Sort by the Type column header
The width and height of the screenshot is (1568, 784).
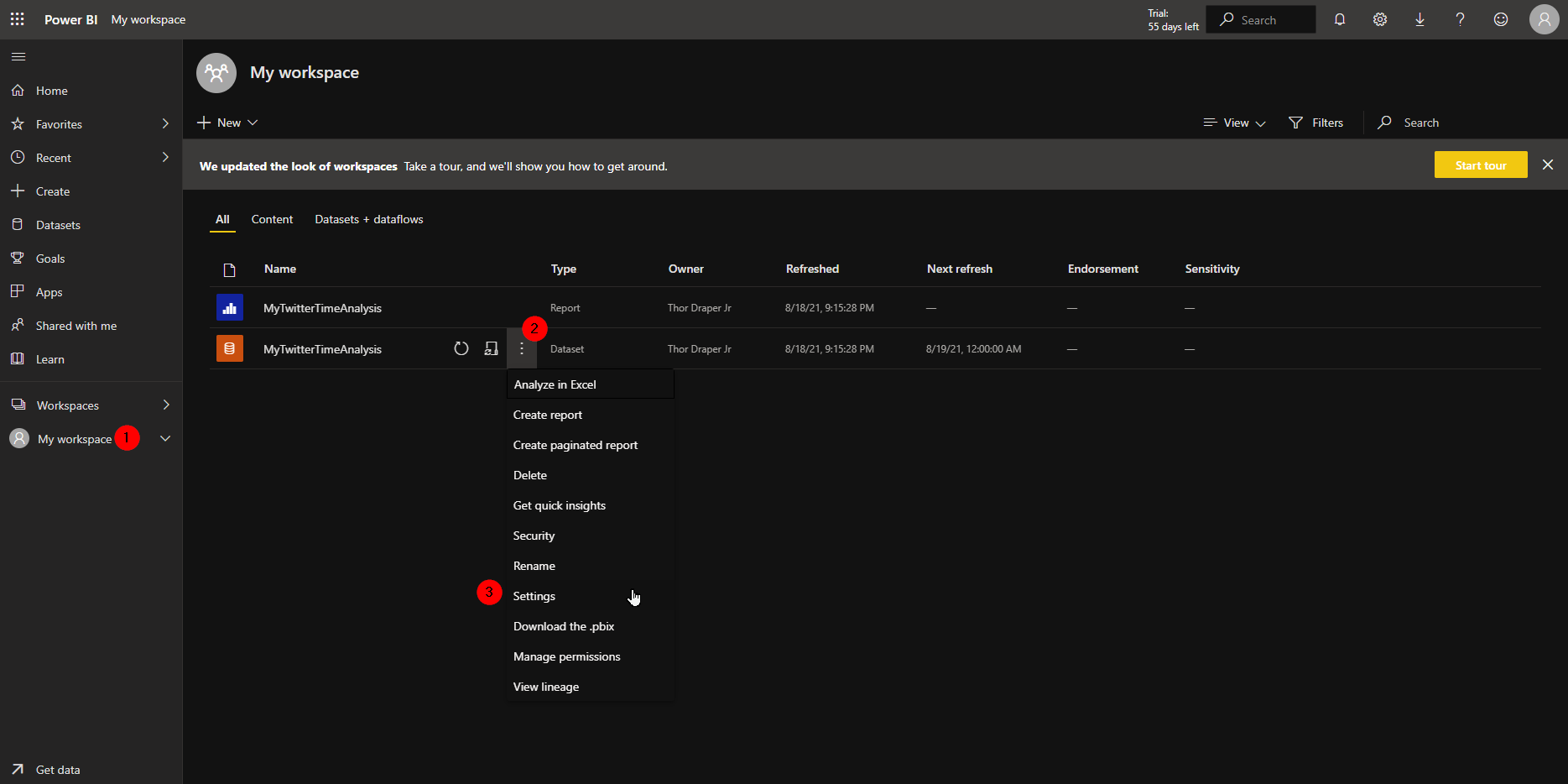pyautogui.click(x=564, y=269)
